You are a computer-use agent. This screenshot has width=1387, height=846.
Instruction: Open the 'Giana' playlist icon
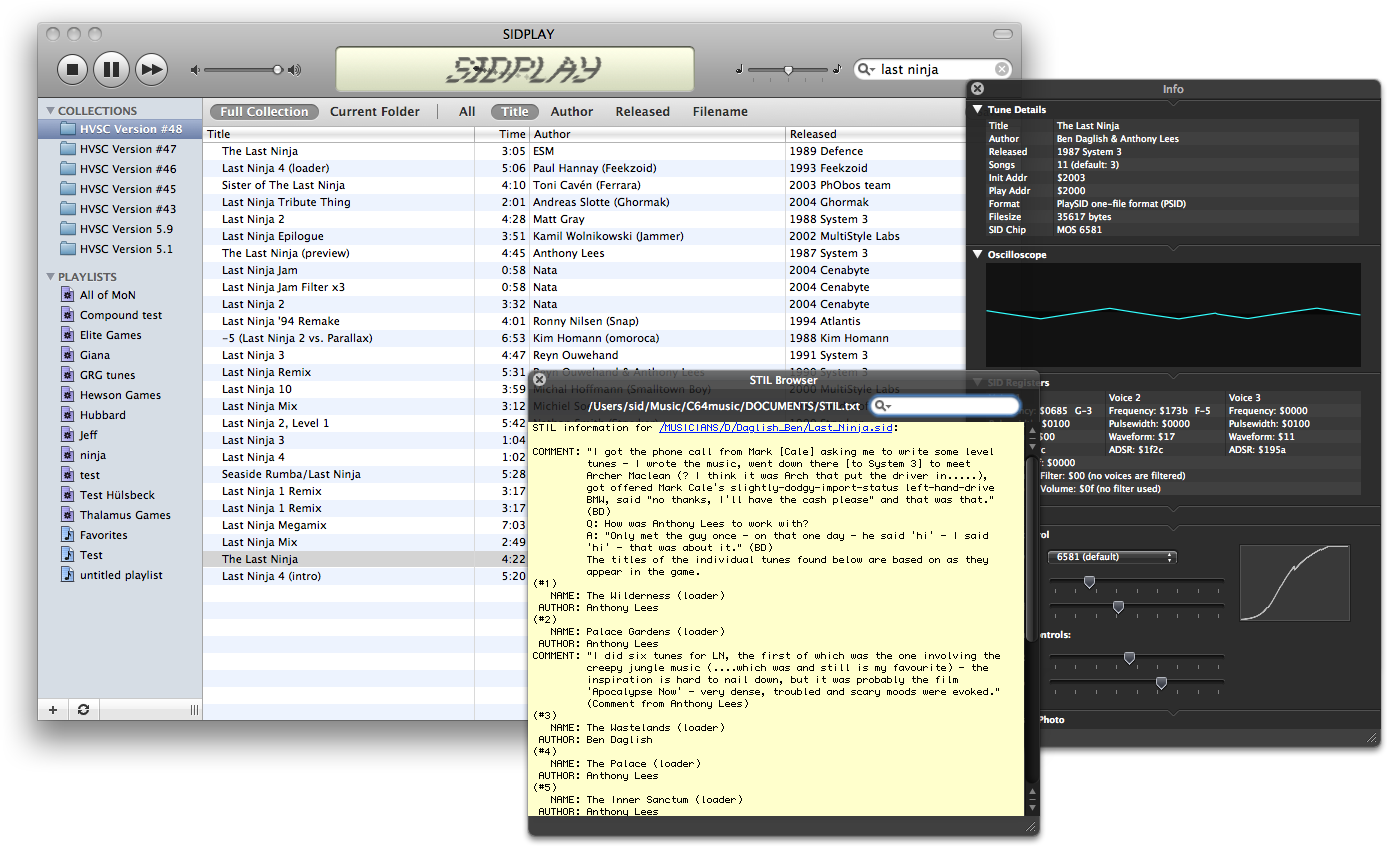(68, 355)
